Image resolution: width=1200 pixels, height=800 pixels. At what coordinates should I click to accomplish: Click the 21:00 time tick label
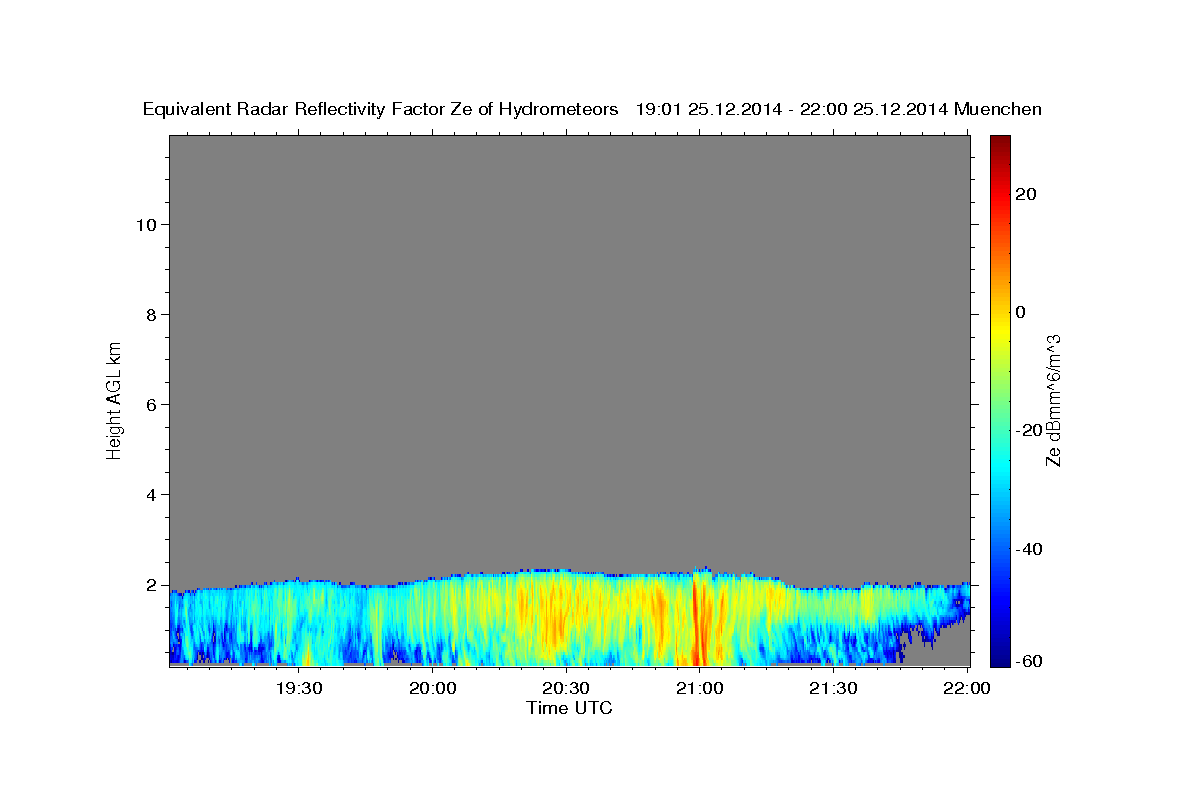[x=699, y=688]
